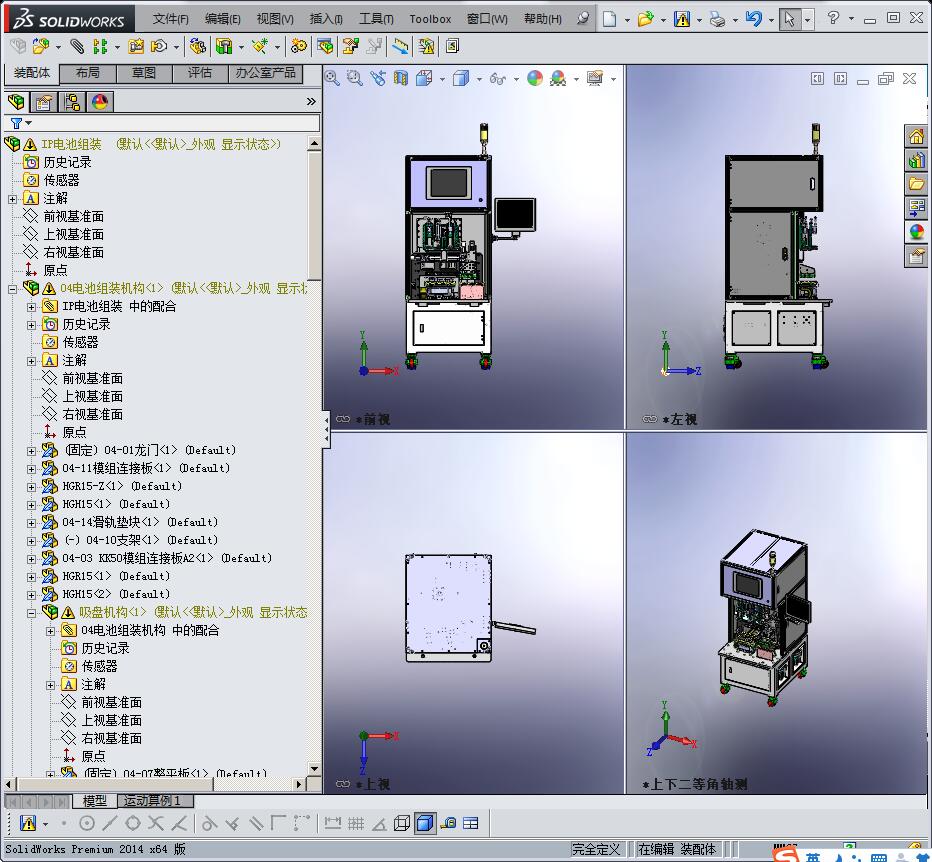The height and width of the screenshot is (862, 932).
Task: Expand HGR15-Z<1> tree item
Action: click(32, 487)
